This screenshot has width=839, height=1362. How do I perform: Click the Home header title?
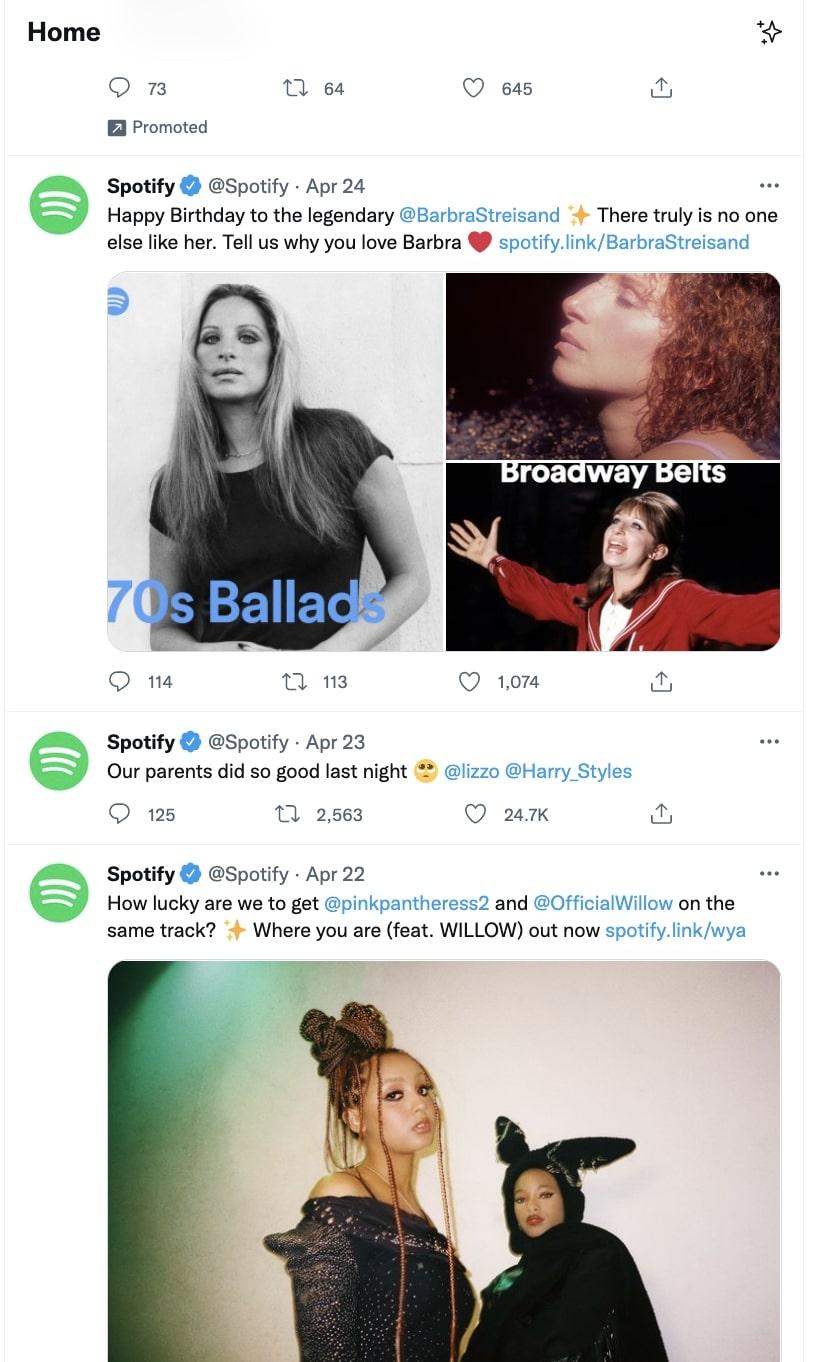tap(64, 32)
